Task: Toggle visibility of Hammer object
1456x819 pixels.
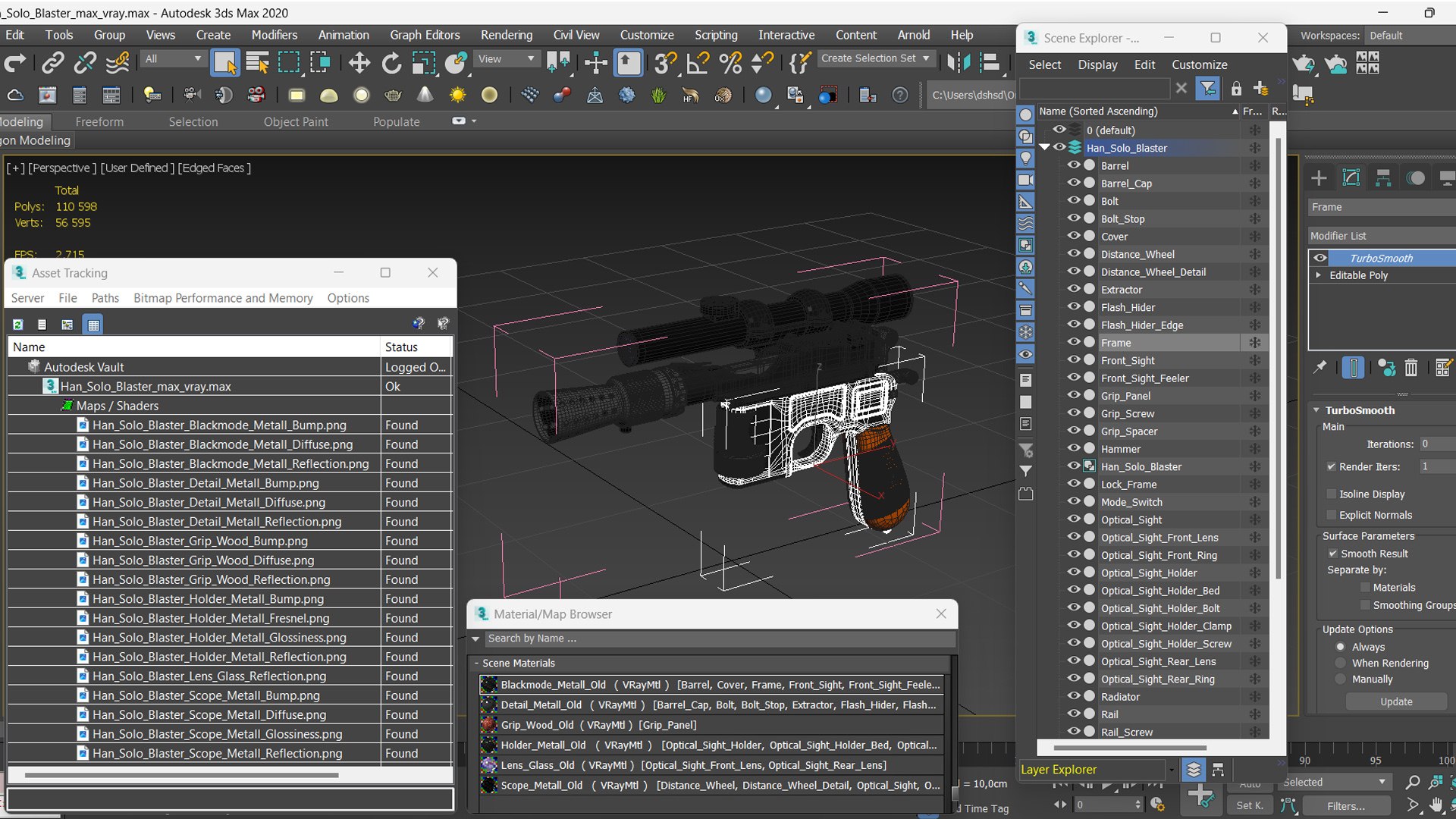Action: [x=1073, y=448]
